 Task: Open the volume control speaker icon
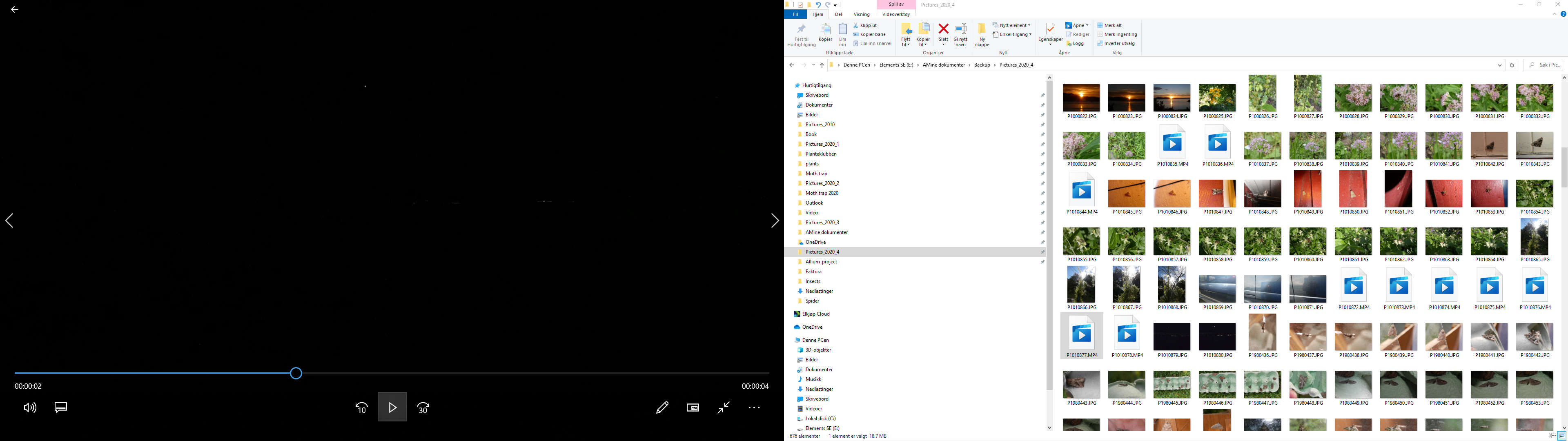click(x=30, y=408)
